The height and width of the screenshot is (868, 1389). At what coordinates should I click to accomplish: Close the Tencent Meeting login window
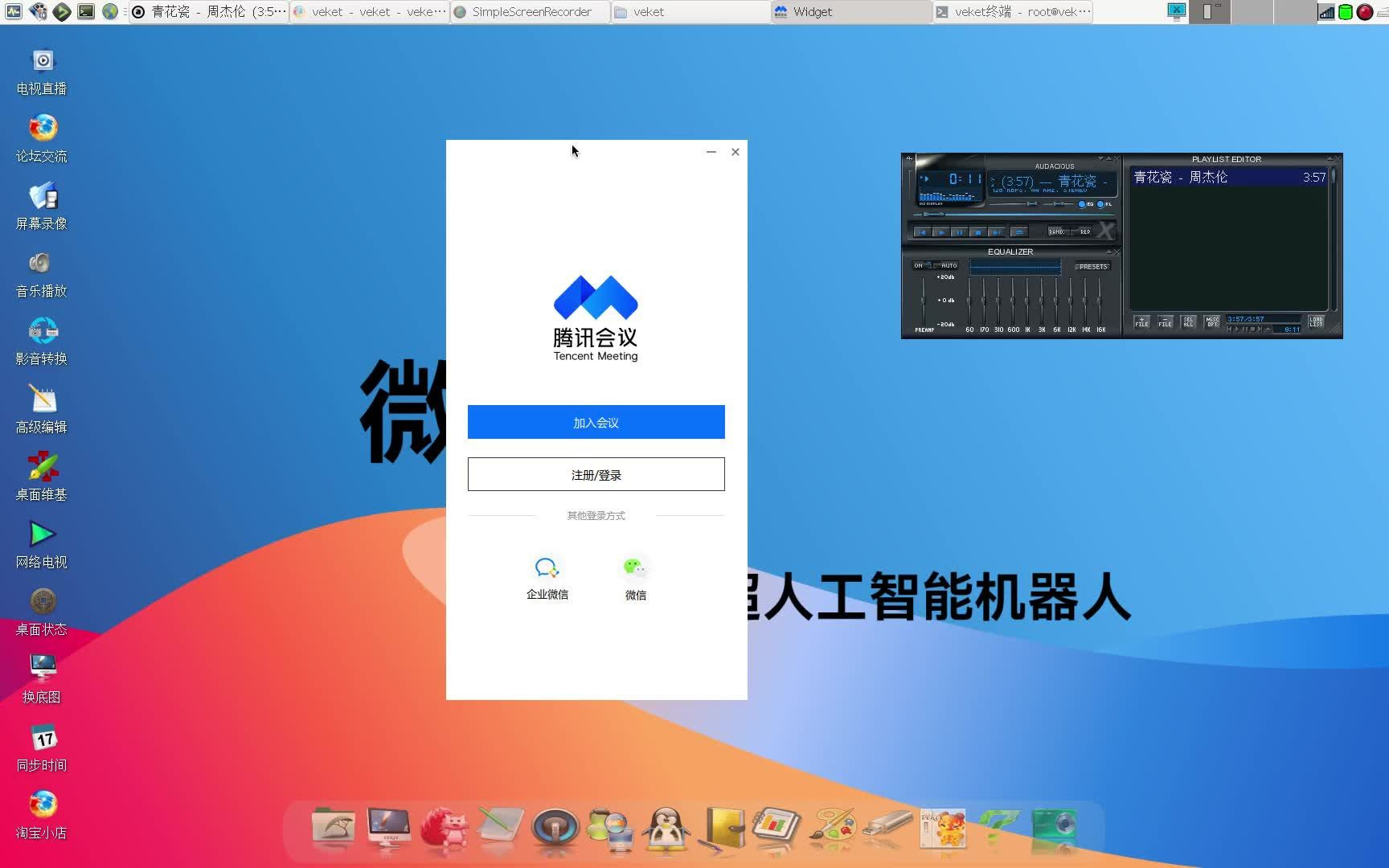[x=735, y=151]
